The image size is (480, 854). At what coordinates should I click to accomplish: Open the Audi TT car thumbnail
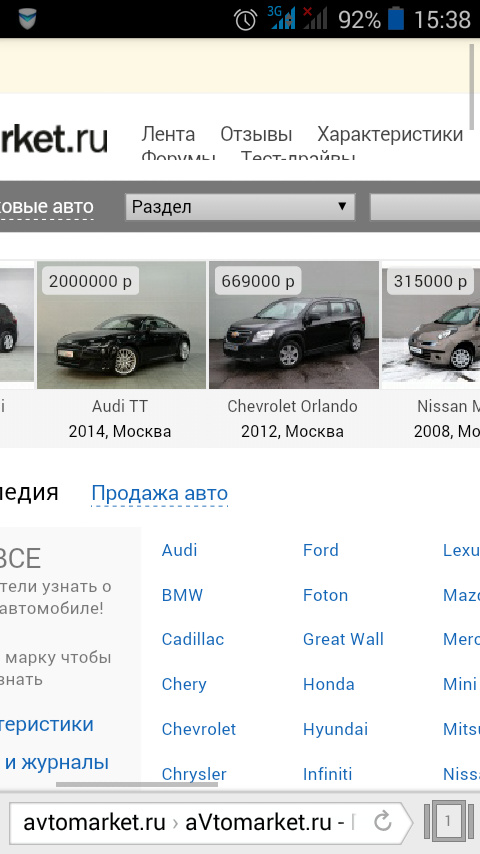(x=121, y=325)
